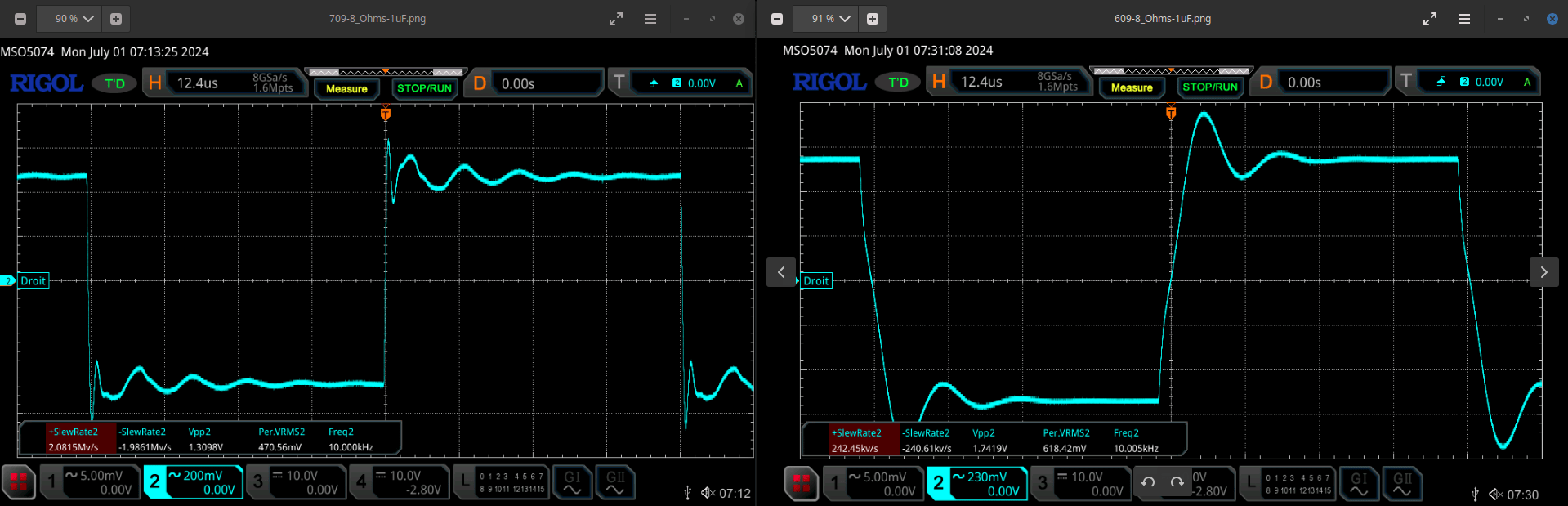Go to previous image in right viewer

tap(781, 272)
